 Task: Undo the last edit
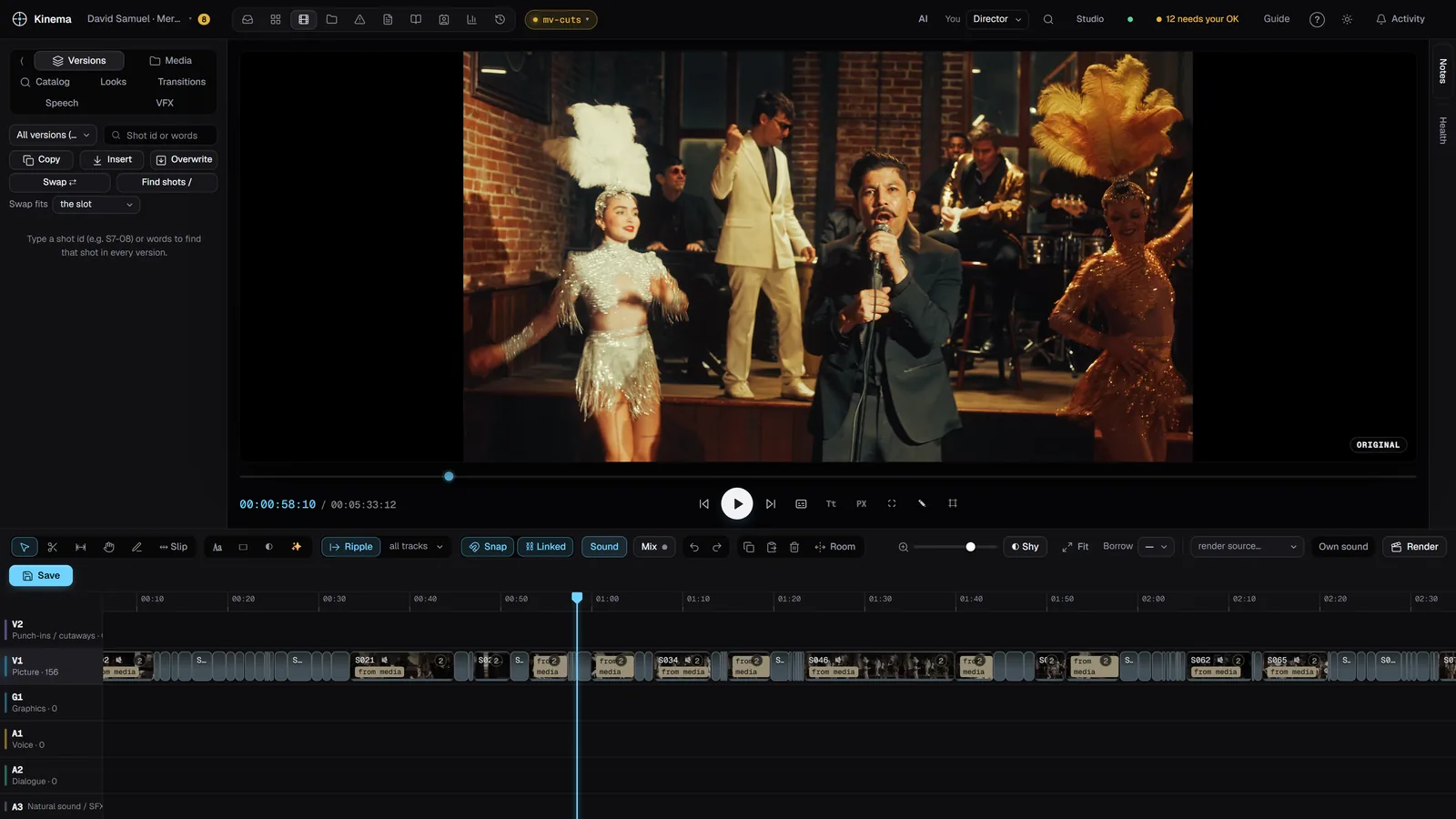point(694,547)
